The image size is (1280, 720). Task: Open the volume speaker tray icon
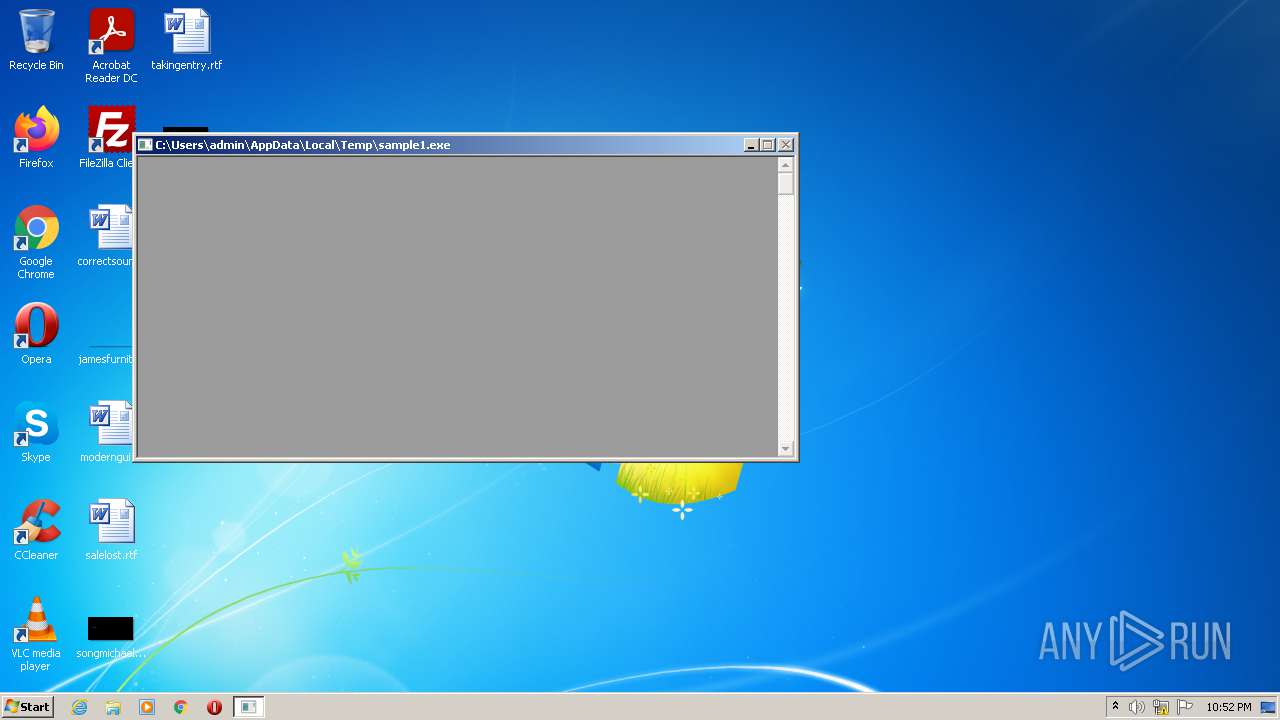1137,707
